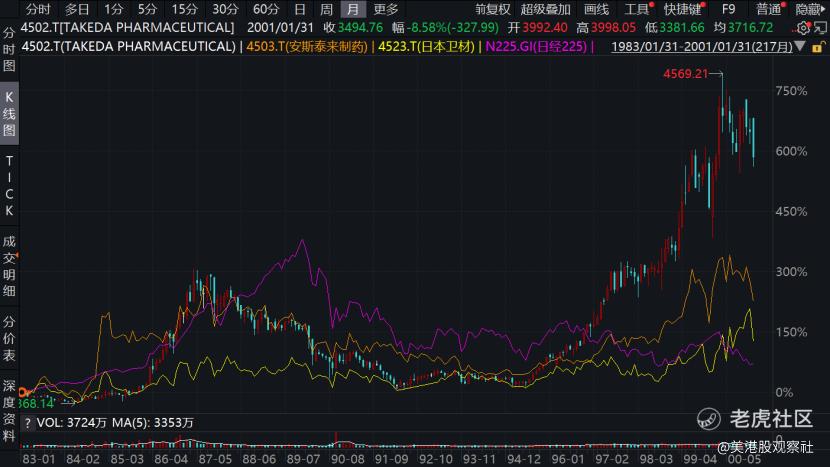830x467 pixels.
Task: Click the 300% axis label
Action: [x=791, y=272]
